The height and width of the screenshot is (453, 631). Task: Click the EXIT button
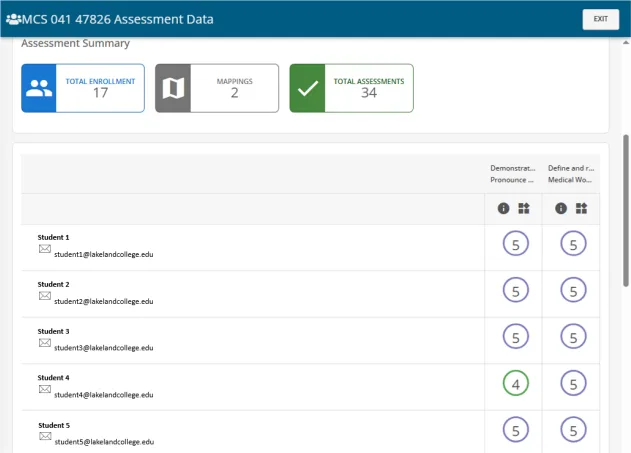(600, 19)
